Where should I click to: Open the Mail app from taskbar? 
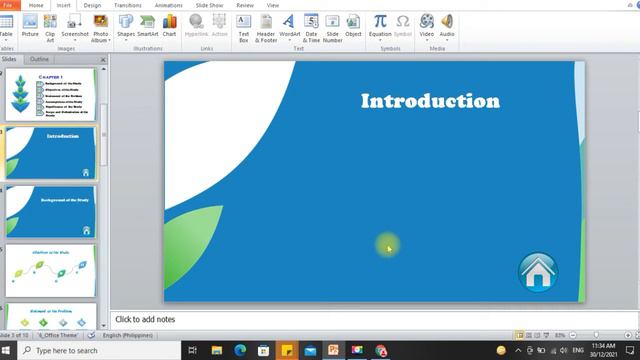(310, 351)
